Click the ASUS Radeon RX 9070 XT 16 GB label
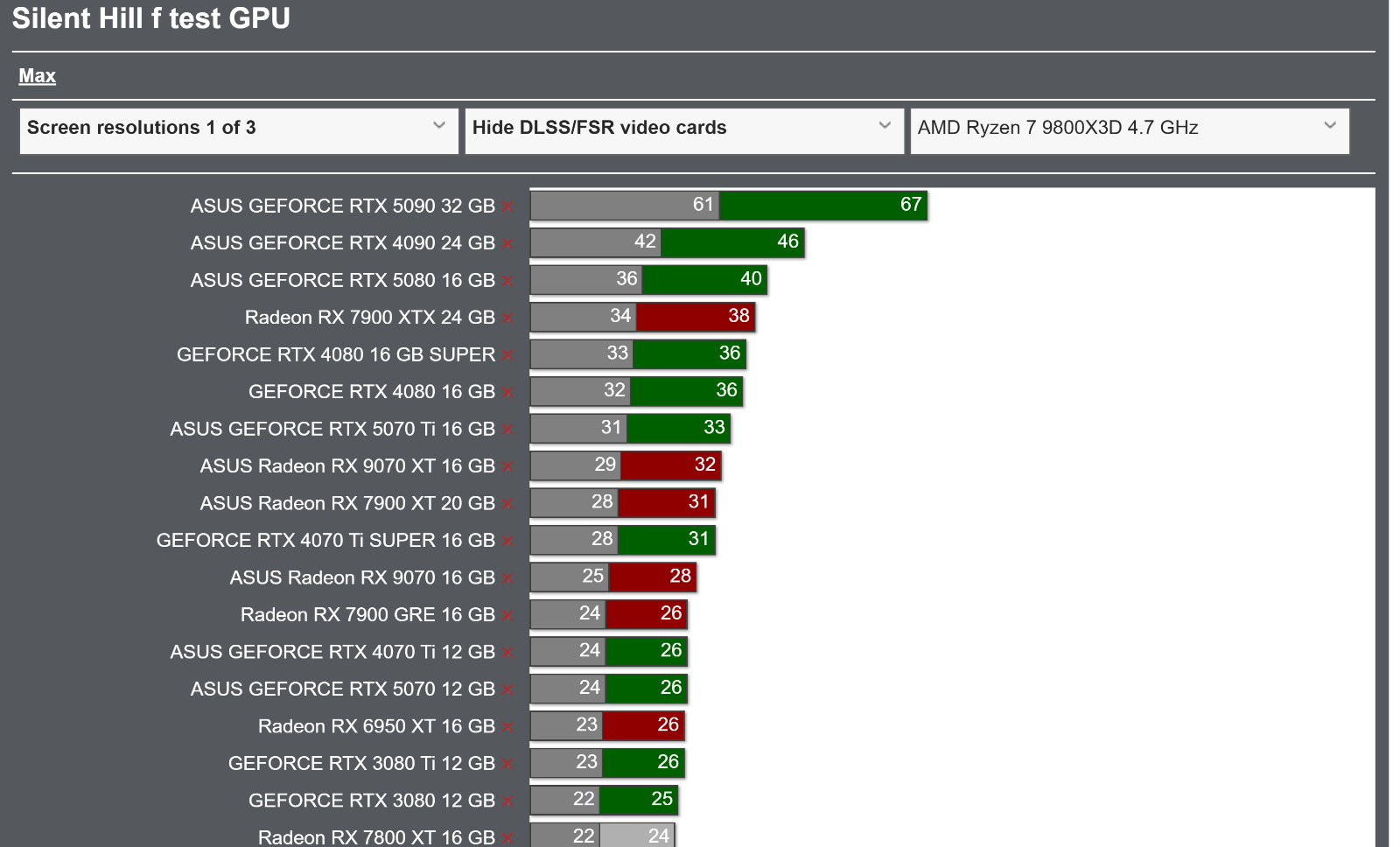This screenshot has height=847, width=1400. (x=347, y=466)
